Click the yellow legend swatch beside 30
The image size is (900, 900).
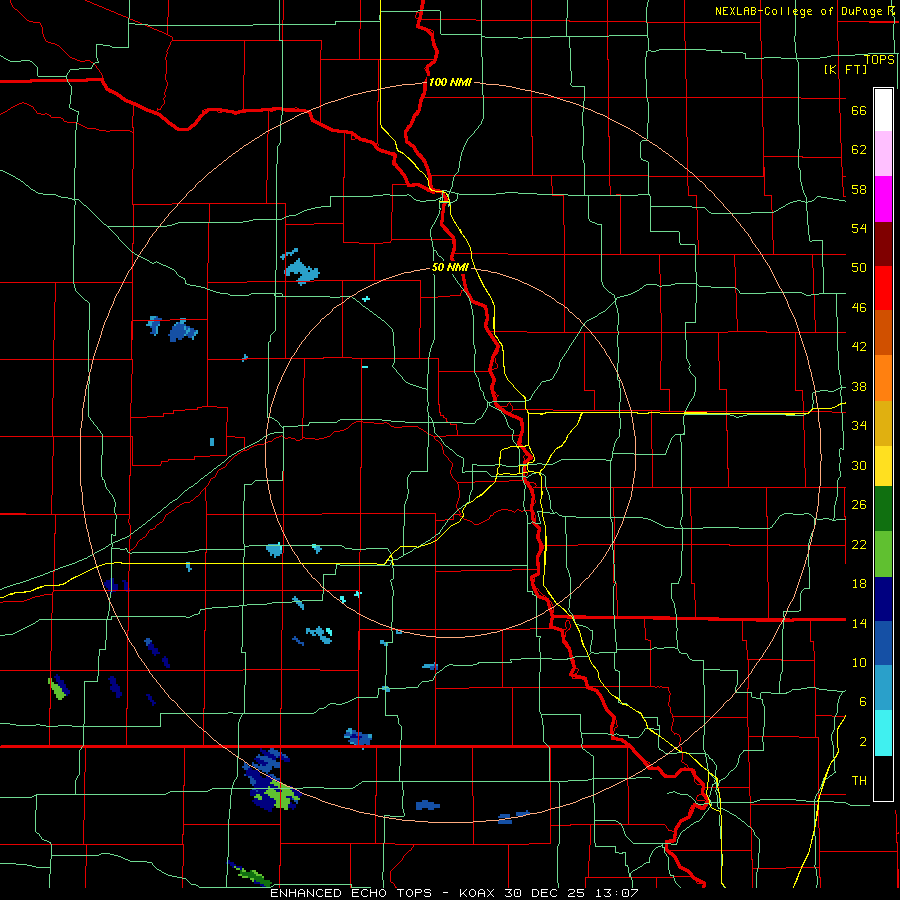(883, 466)
